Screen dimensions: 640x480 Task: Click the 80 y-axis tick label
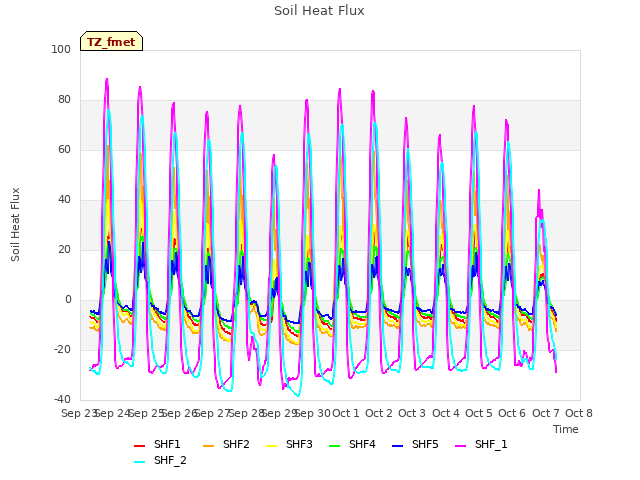(x=64, y=100)
